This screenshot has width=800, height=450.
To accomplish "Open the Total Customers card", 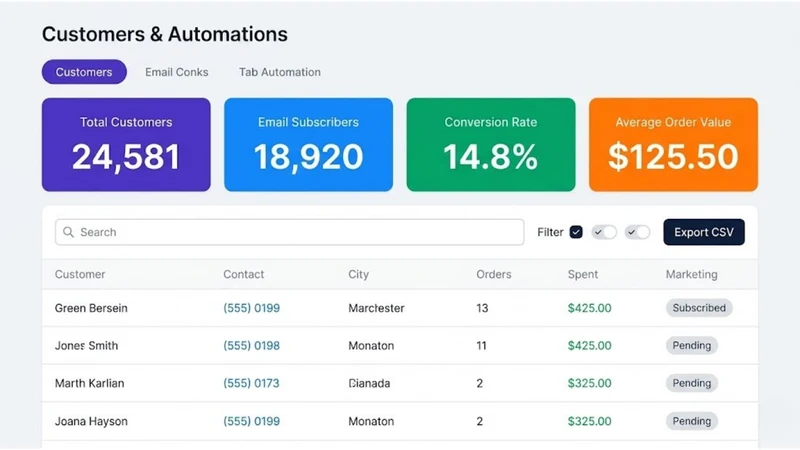I will pos(126,145).
